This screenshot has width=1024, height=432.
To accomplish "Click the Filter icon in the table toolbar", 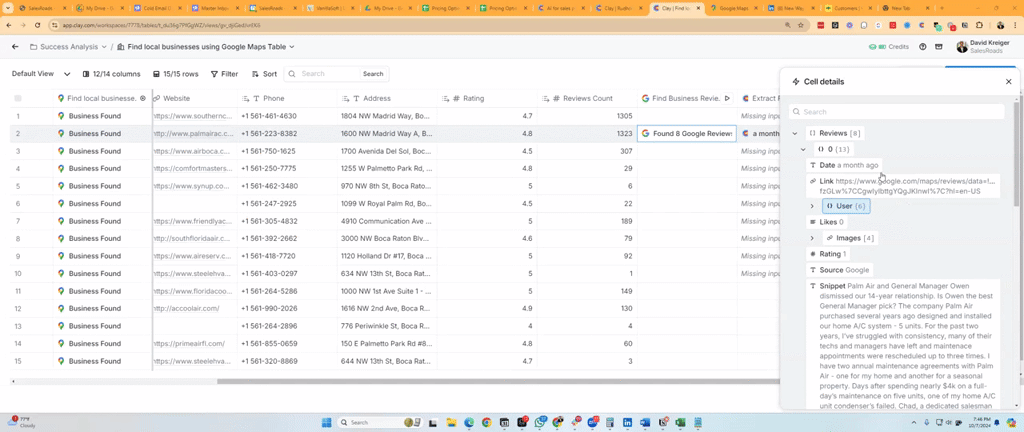I will point(215,74).
